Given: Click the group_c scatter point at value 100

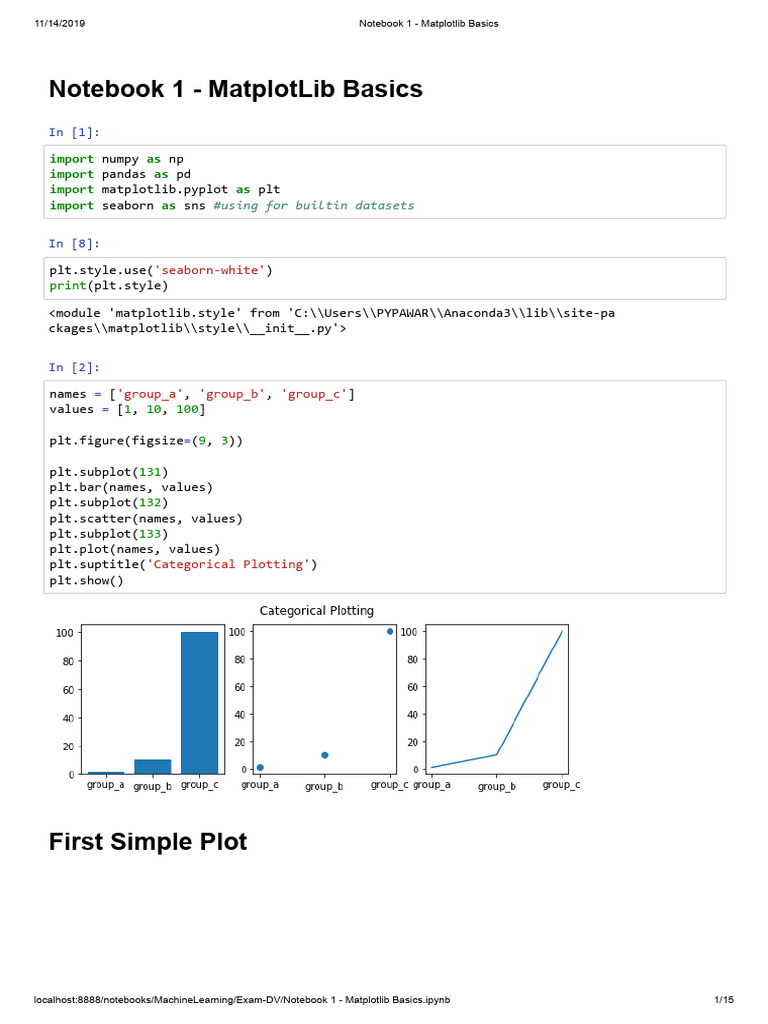Looking at the screenshot, I should point(390,631).
